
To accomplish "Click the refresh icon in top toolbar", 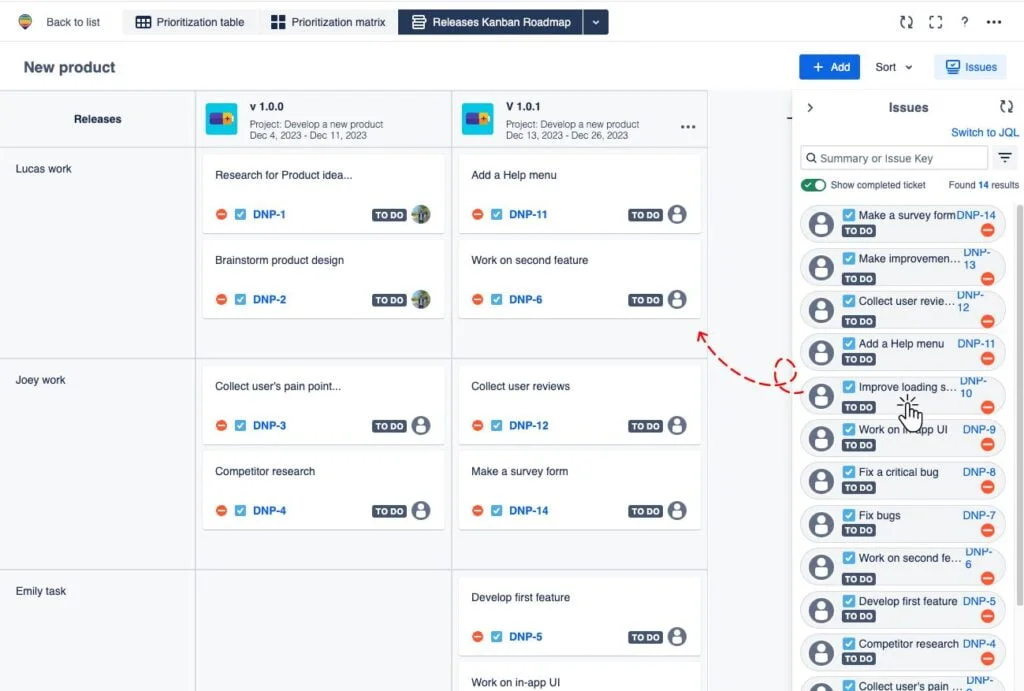I will (x=906, y=22).
